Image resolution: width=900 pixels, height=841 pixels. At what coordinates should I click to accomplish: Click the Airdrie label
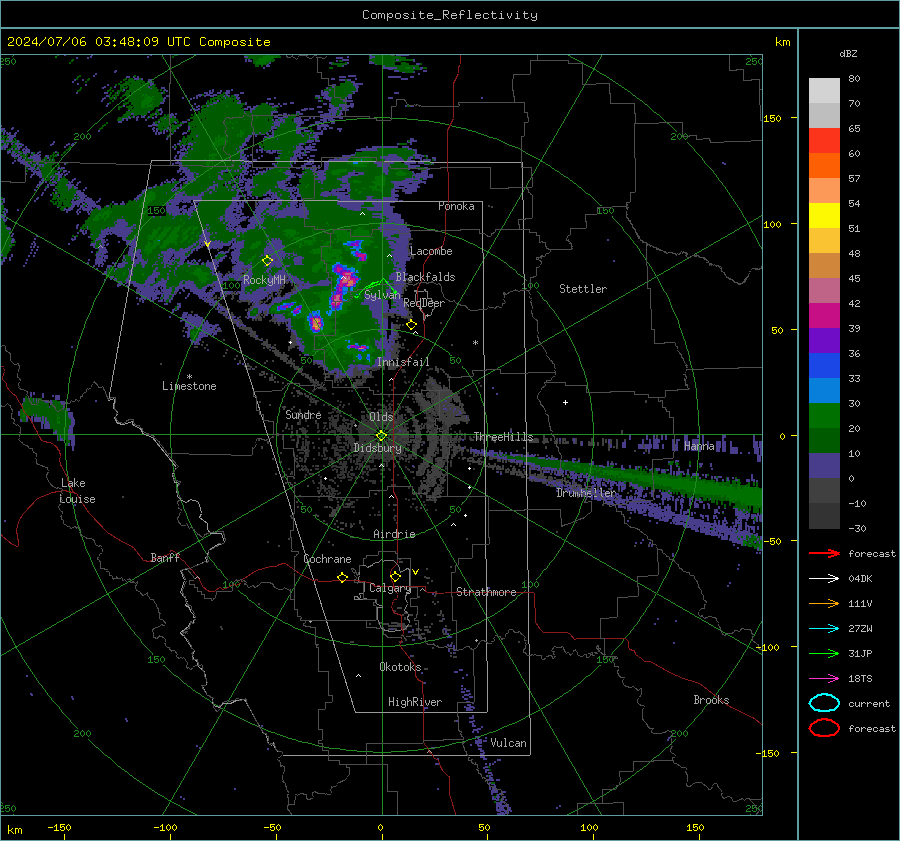coord(394,534)
